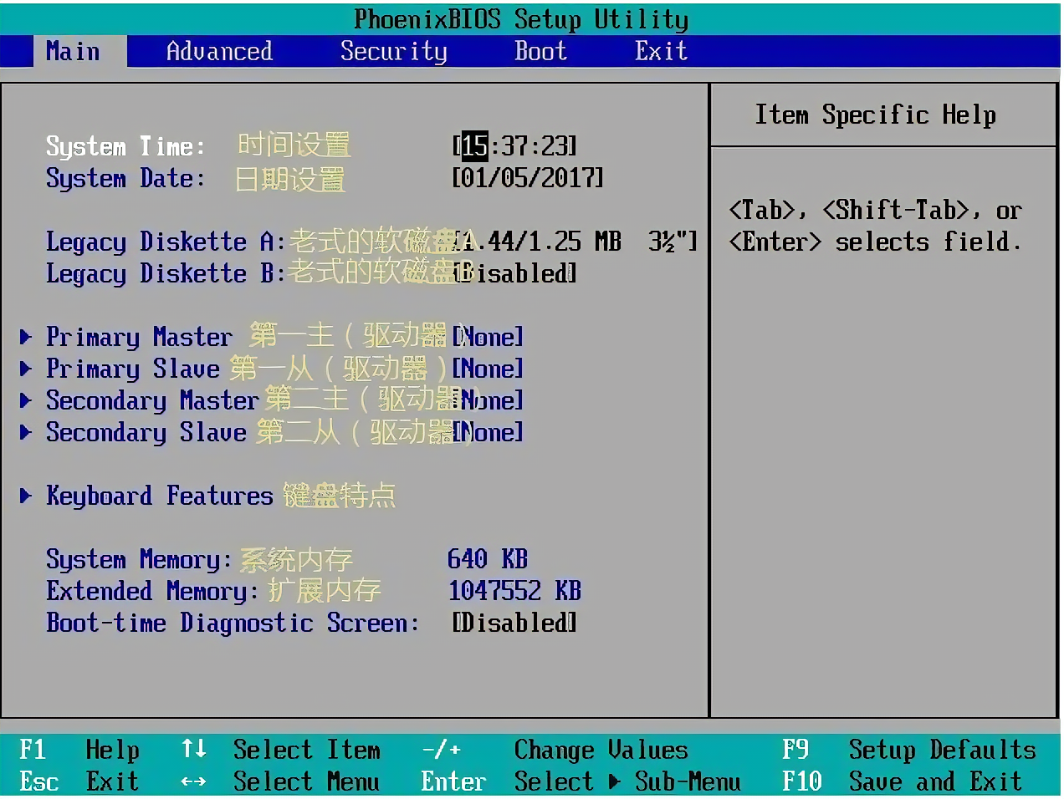Expand the Secondary Master arrow
1064x799 pixels.
coord(26,401)
